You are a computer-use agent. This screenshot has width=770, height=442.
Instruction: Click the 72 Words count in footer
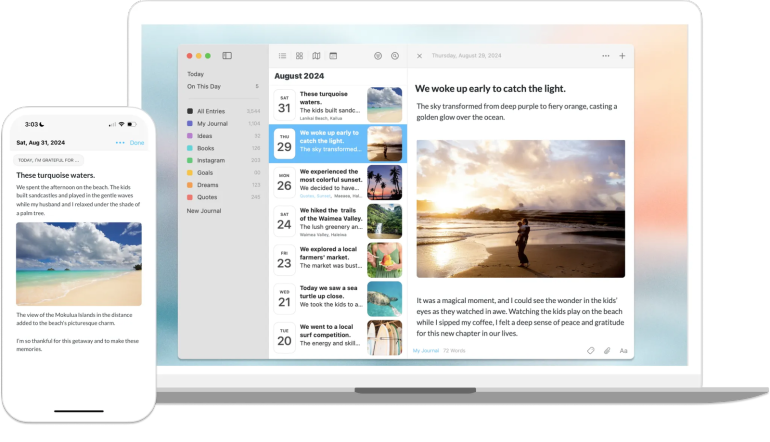click(454, 351)
